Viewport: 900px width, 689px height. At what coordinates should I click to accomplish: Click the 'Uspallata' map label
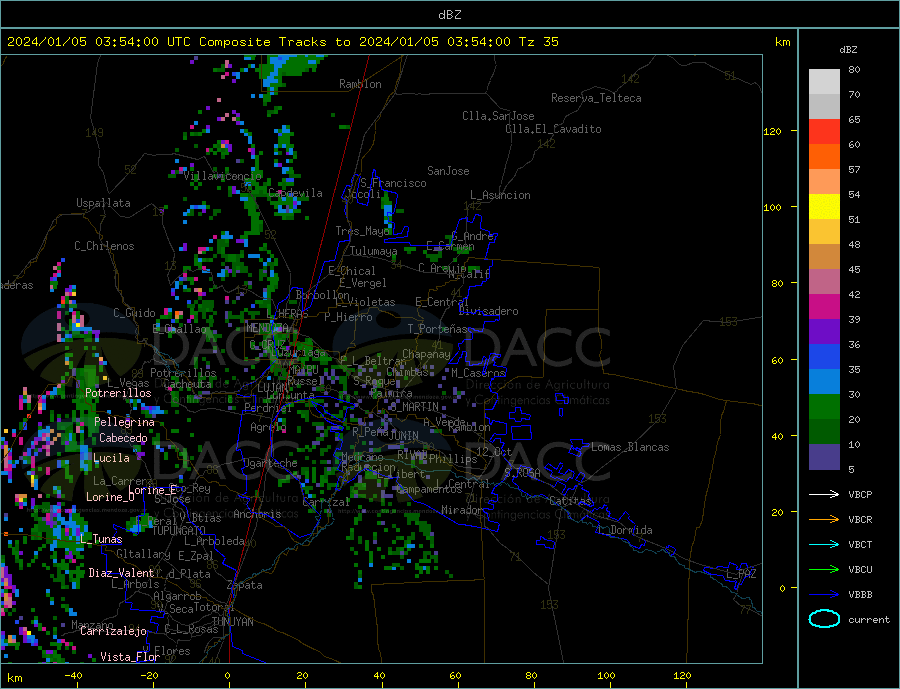point(103,203)
